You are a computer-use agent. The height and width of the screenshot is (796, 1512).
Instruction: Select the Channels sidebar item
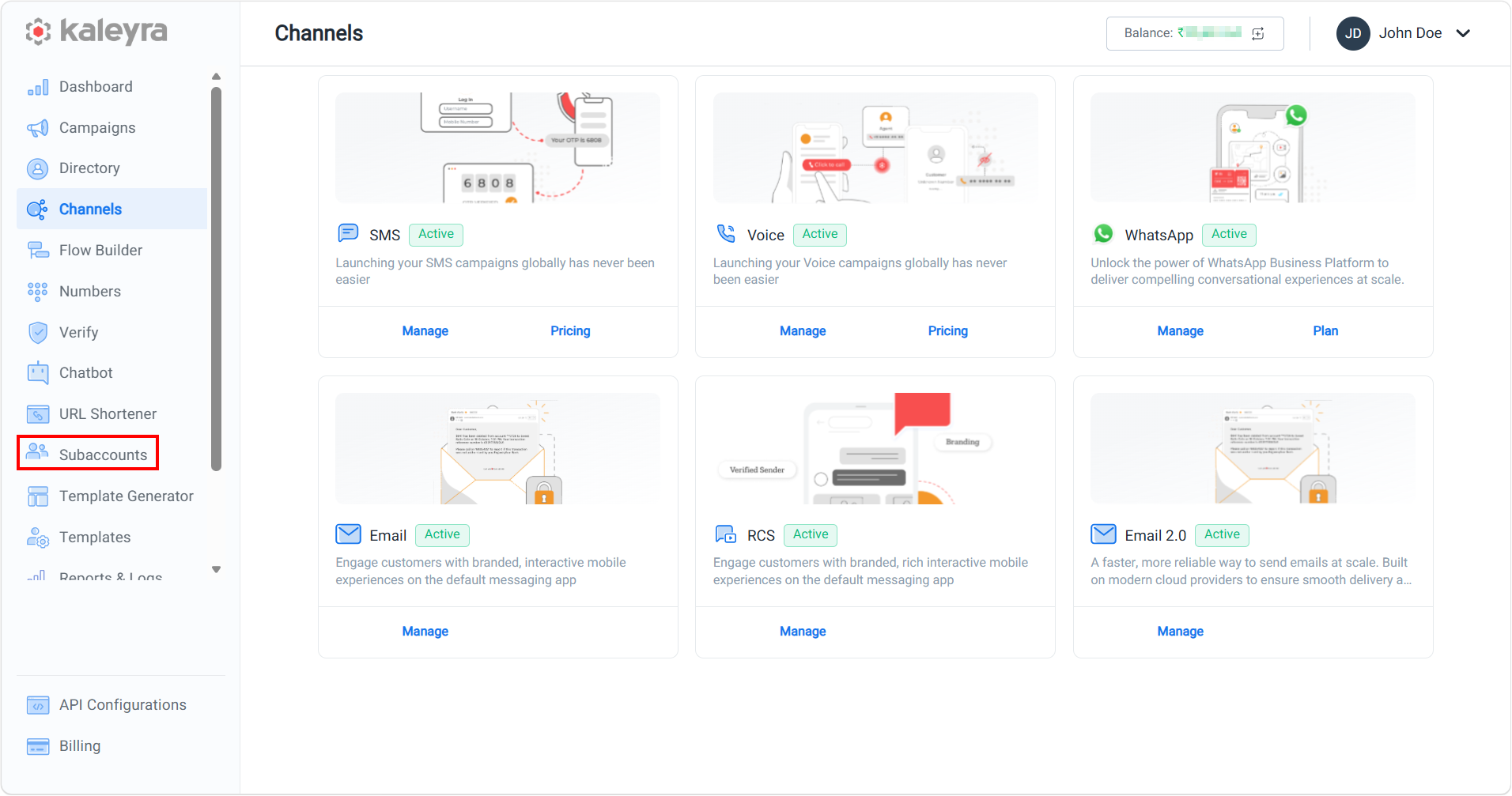click(x=112, y=209)
